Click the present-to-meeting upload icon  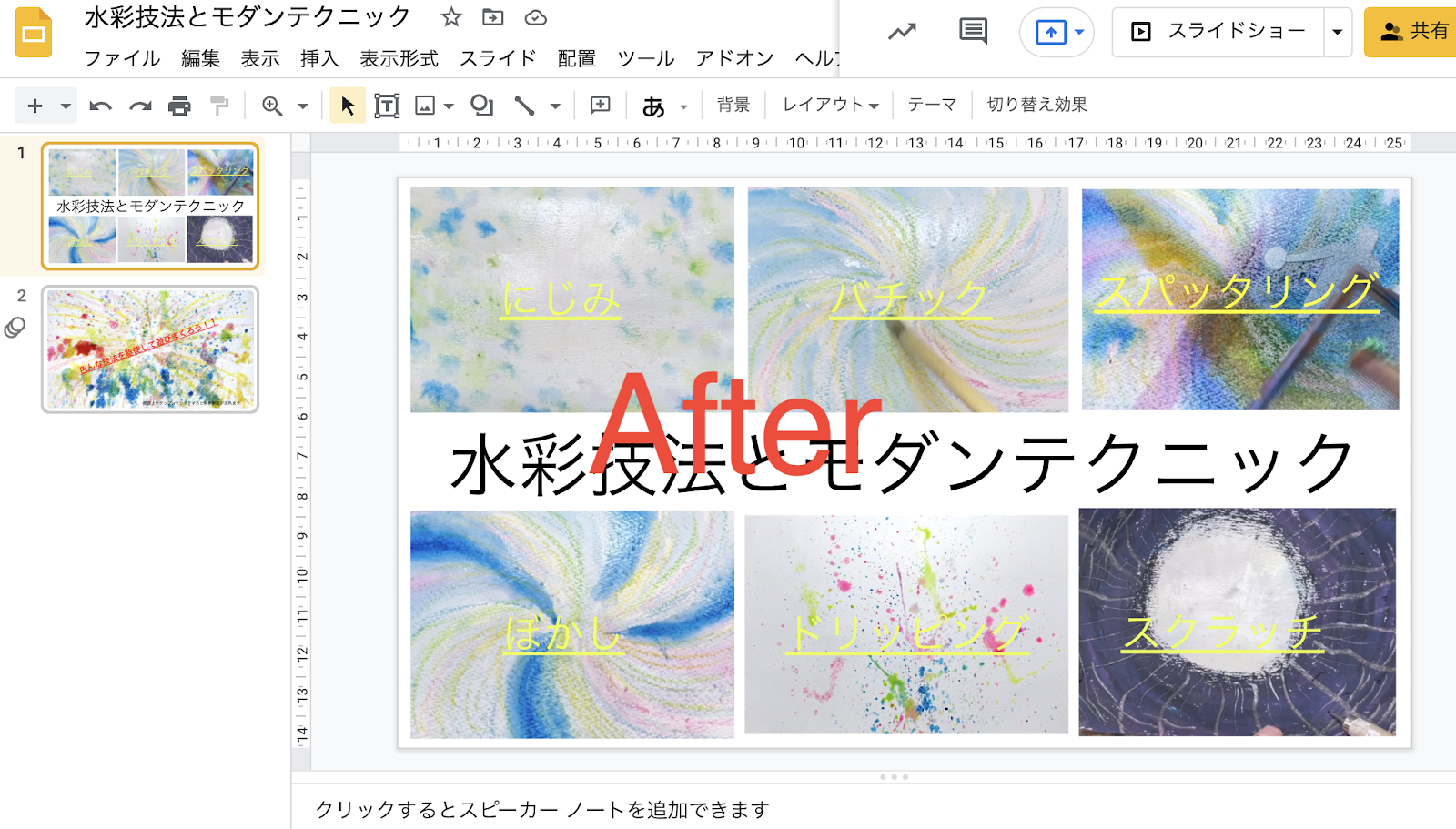coord(1051,33)
